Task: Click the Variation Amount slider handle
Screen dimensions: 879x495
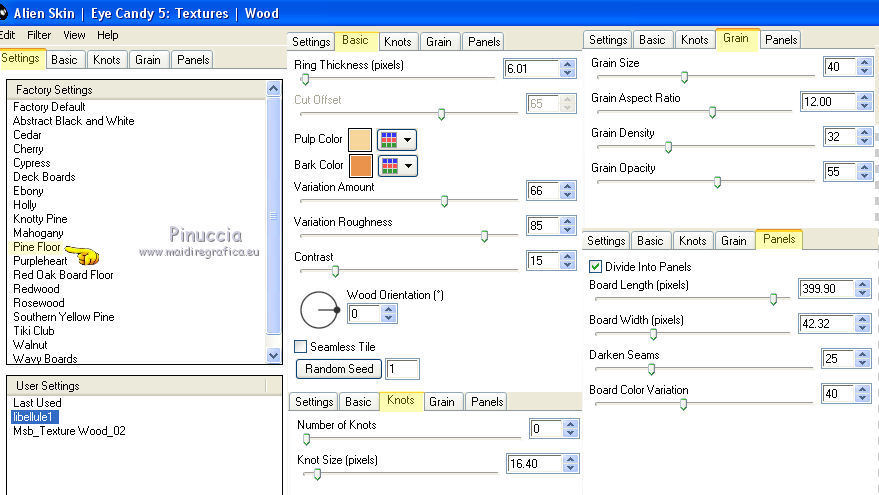Action: (445, 201)
